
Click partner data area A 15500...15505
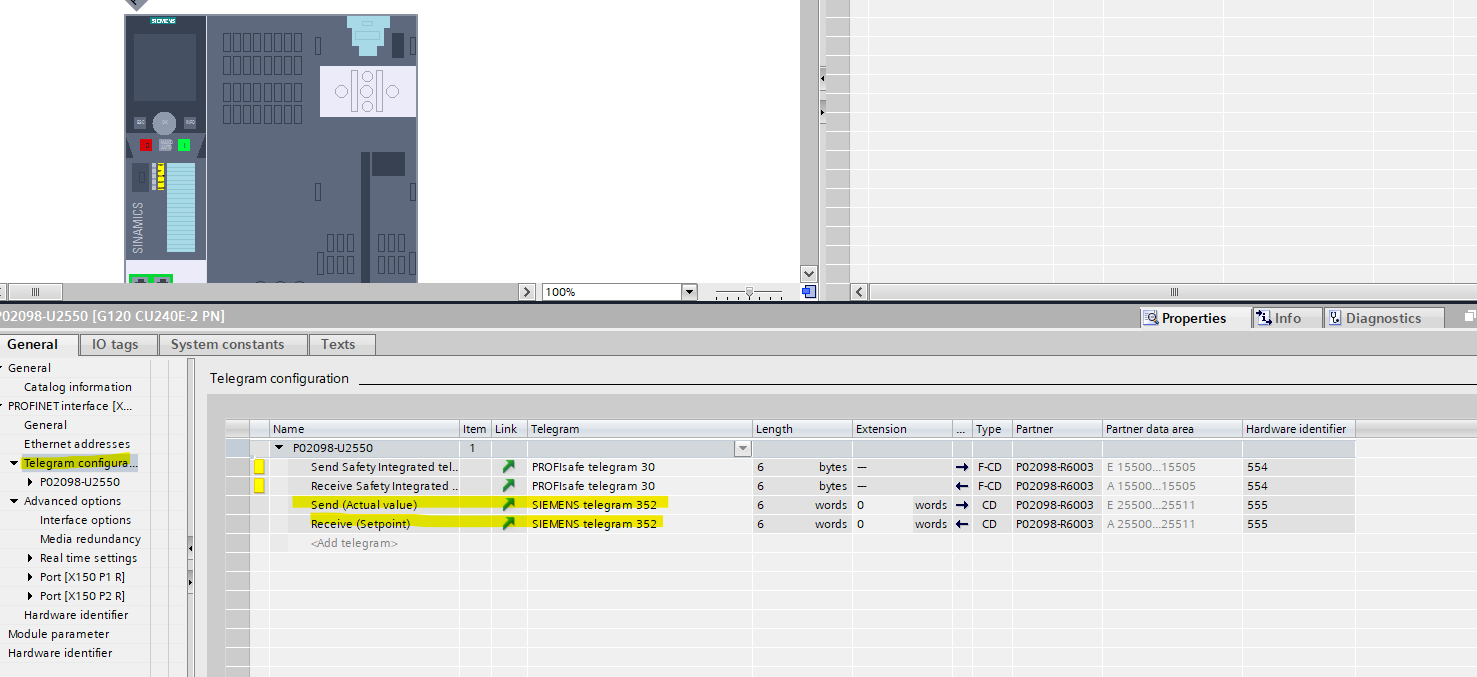1151,486
